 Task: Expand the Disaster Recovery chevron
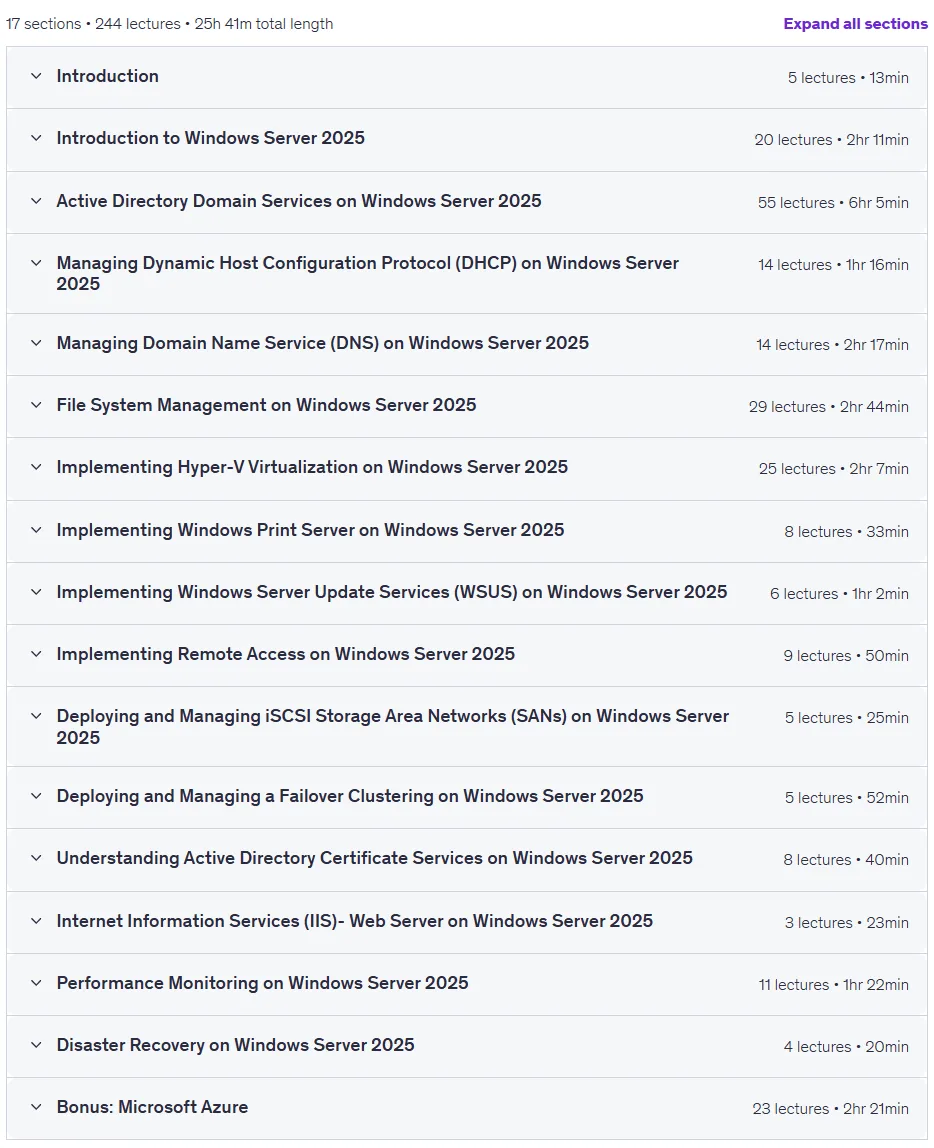(x=36, y=1046)
